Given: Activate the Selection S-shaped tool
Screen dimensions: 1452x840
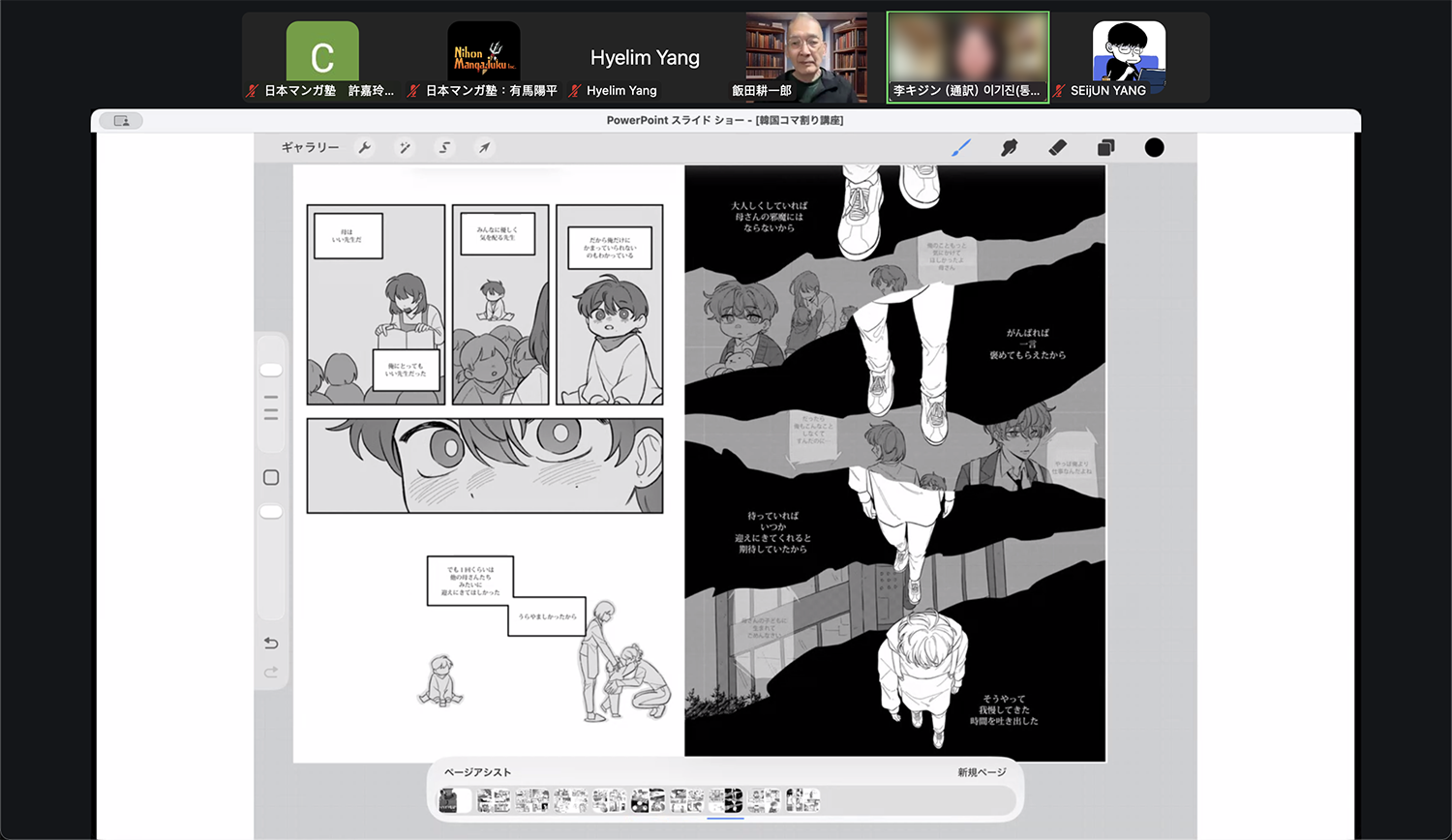Looking at the screenshot, I should (x=444, y=148).
